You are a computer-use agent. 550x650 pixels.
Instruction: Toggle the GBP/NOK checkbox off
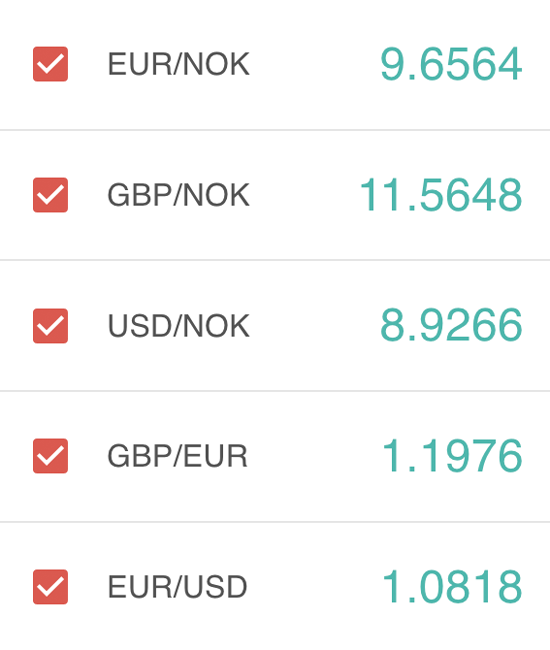tap(50, 195)
